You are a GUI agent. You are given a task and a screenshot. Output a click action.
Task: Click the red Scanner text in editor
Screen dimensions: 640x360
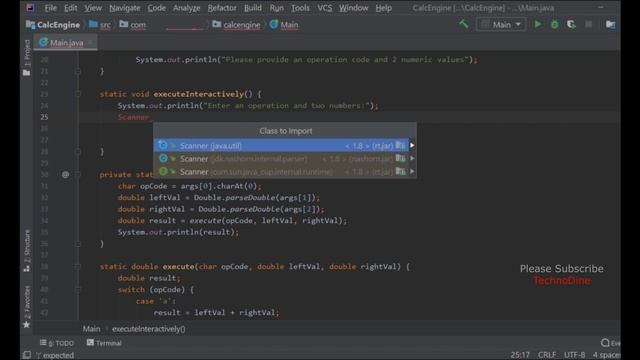tap(133, 117)
